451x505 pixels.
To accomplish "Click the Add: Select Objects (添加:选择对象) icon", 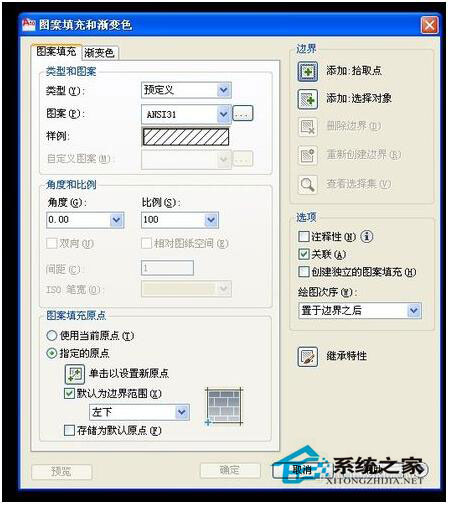I will [x=307, y=99].
